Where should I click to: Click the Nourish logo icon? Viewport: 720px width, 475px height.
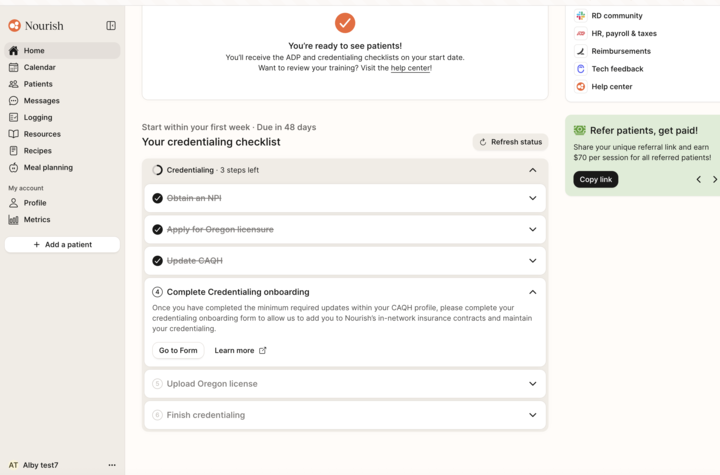(14, 25)
